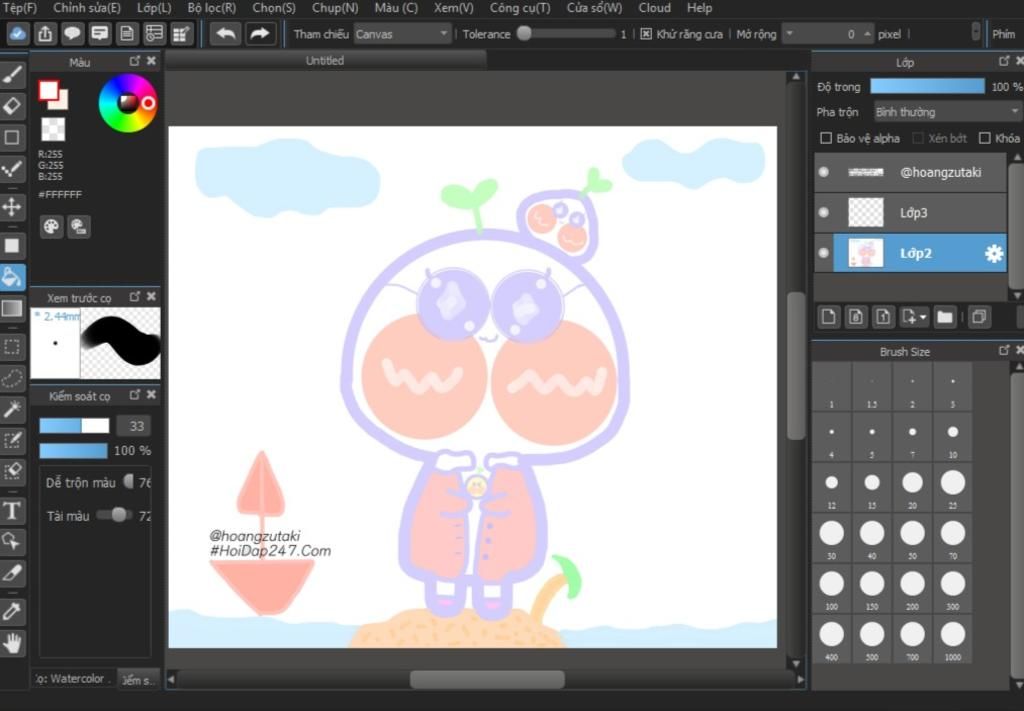The image size is (1024, 711).
Task: Pop out the Màu panel
Action: (x=135, y=61)
